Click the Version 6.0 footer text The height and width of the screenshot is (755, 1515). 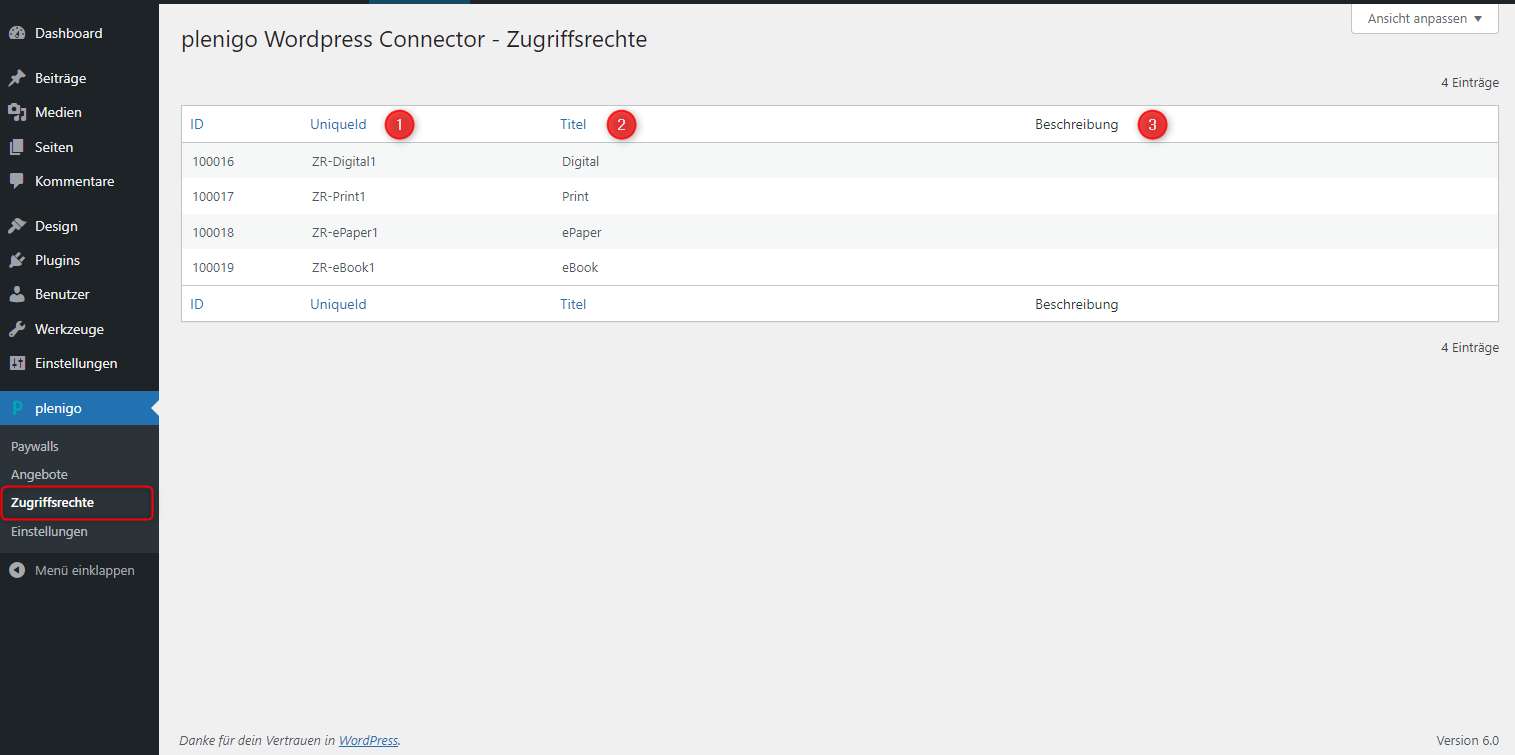tap(1467, 741)
